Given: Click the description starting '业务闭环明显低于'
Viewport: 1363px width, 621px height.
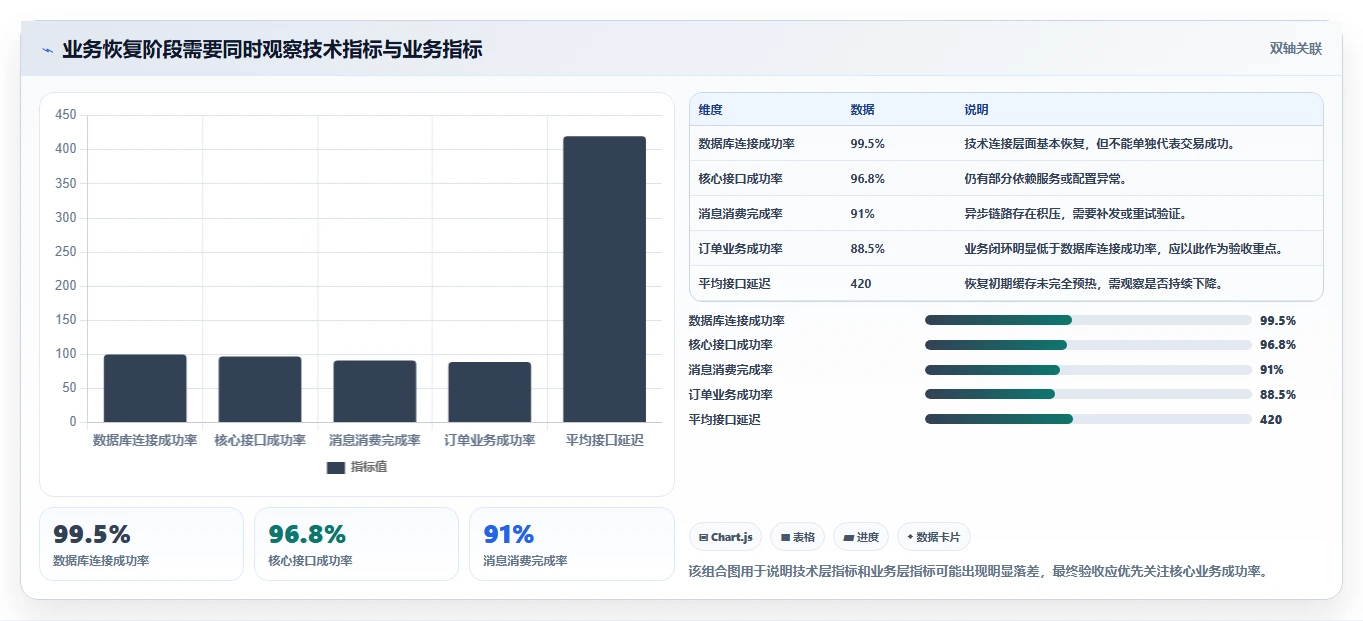Looking at the screenshot, I should [x=1124, y=249].
